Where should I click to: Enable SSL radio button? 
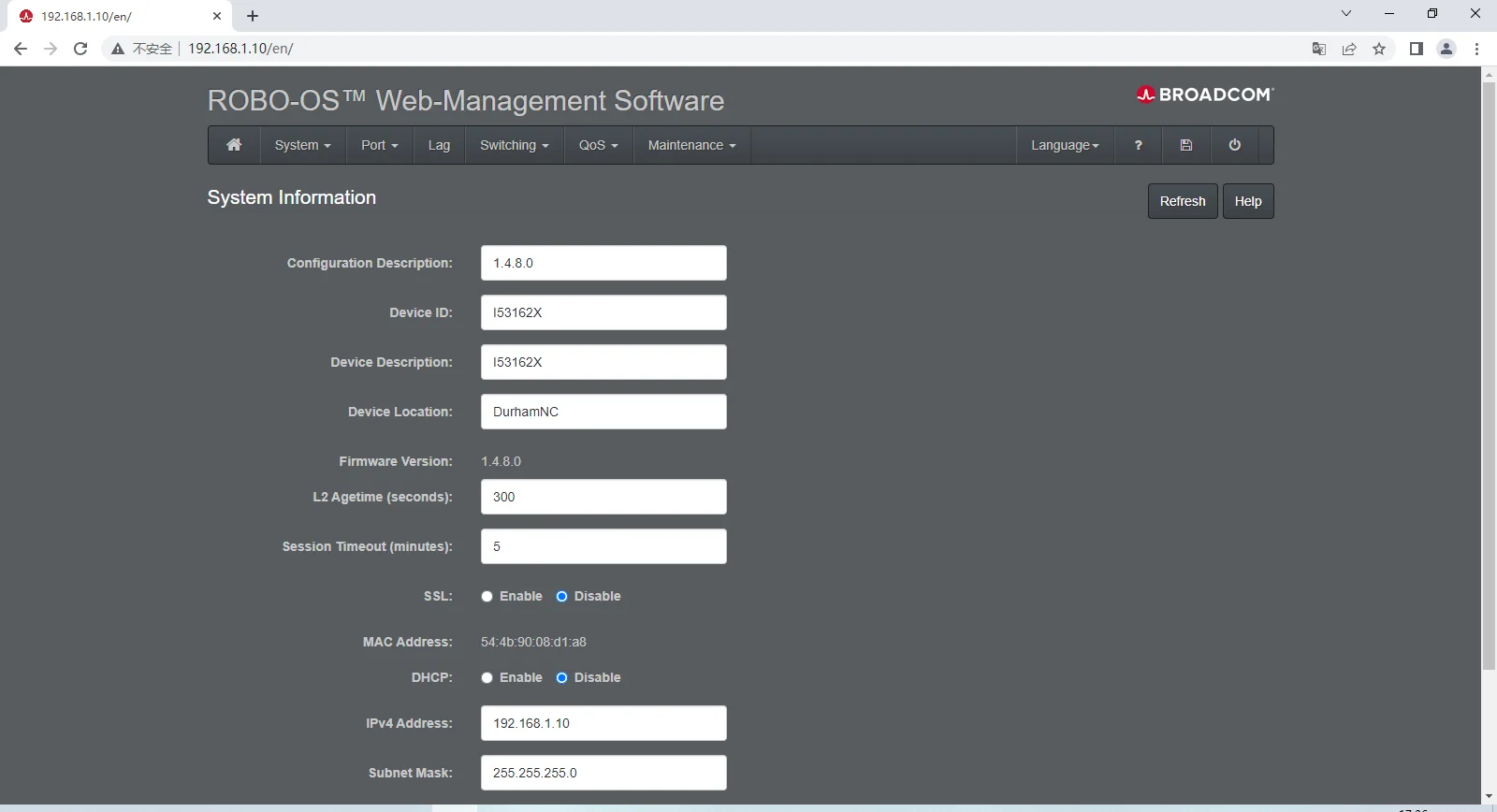[x=487, y=596]
